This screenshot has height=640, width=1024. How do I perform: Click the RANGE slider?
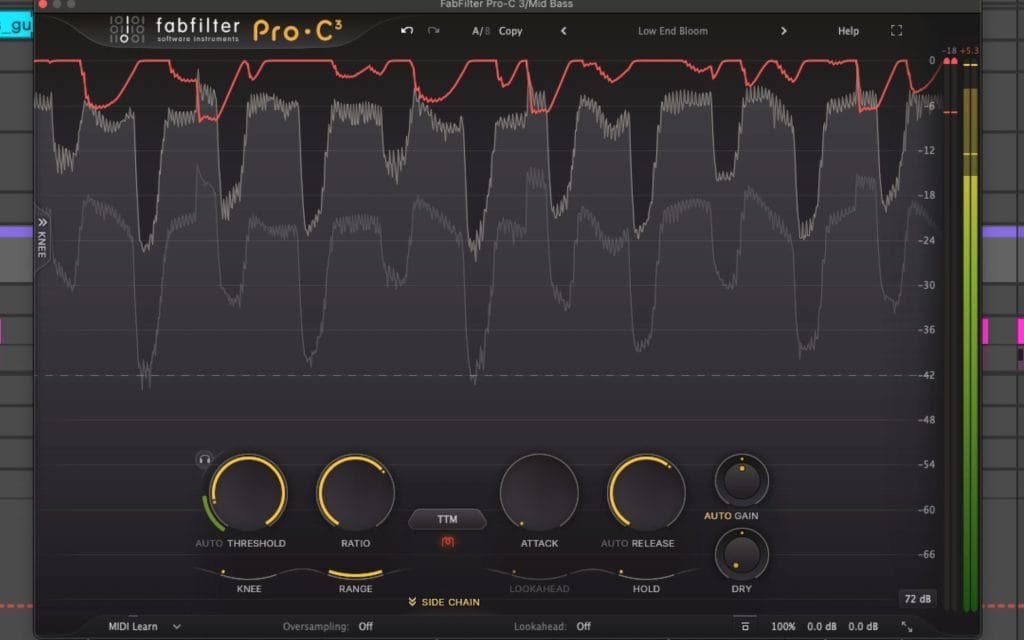355,575
